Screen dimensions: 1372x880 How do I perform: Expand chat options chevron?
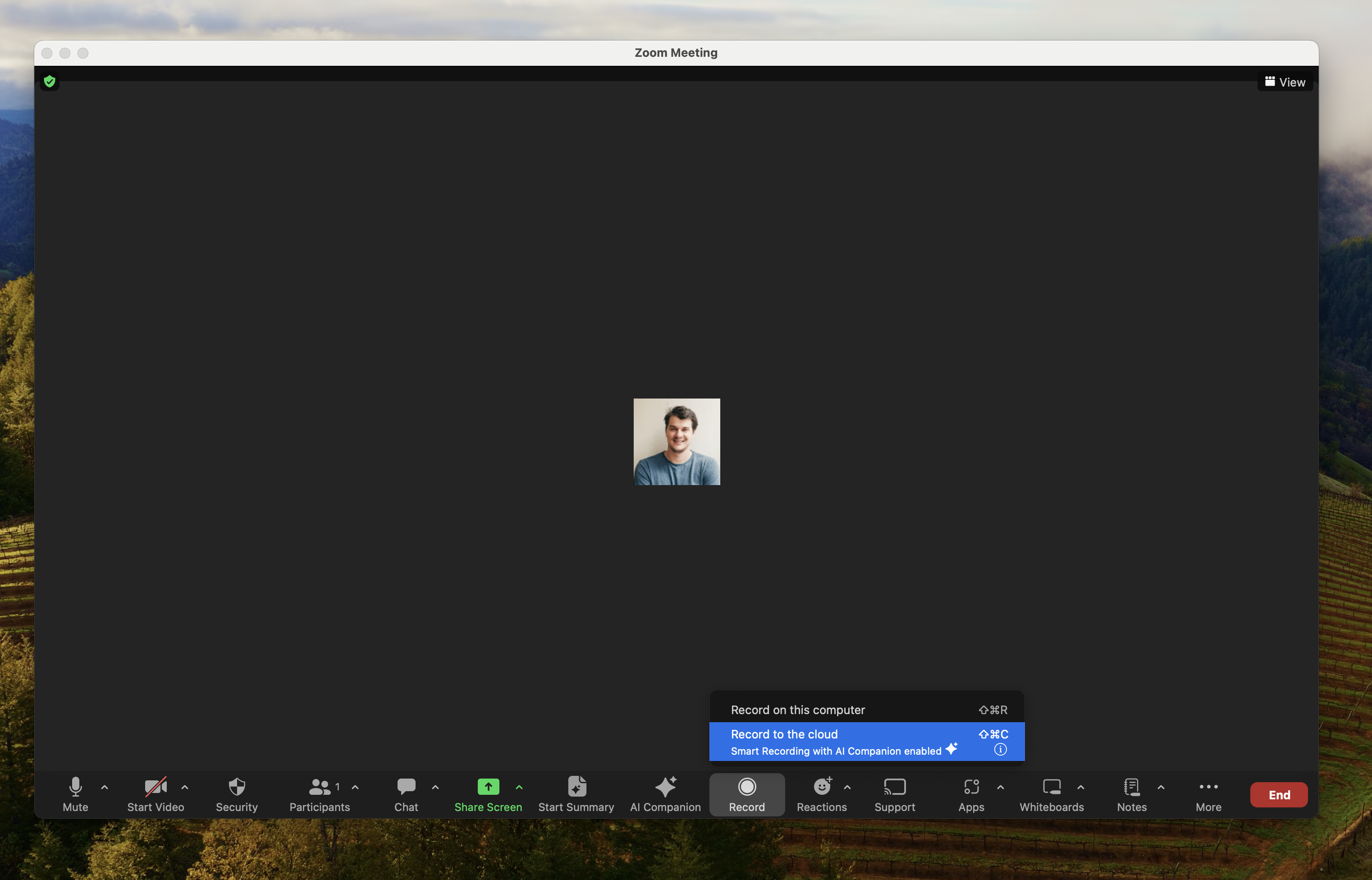point(435,788)
